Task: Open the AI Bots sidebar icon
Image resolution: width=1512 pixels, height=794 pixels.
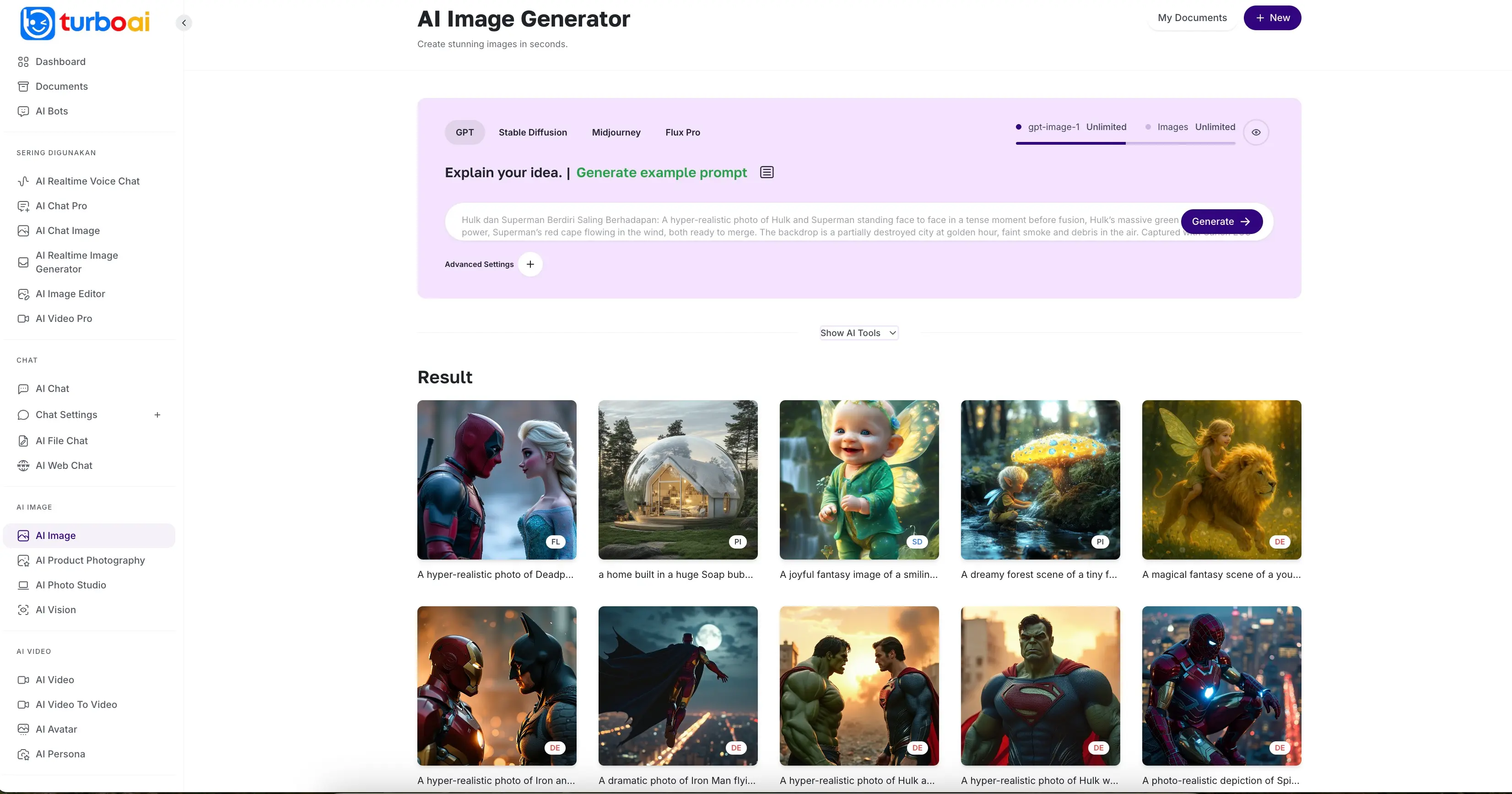Action: [x=23, y=111]
